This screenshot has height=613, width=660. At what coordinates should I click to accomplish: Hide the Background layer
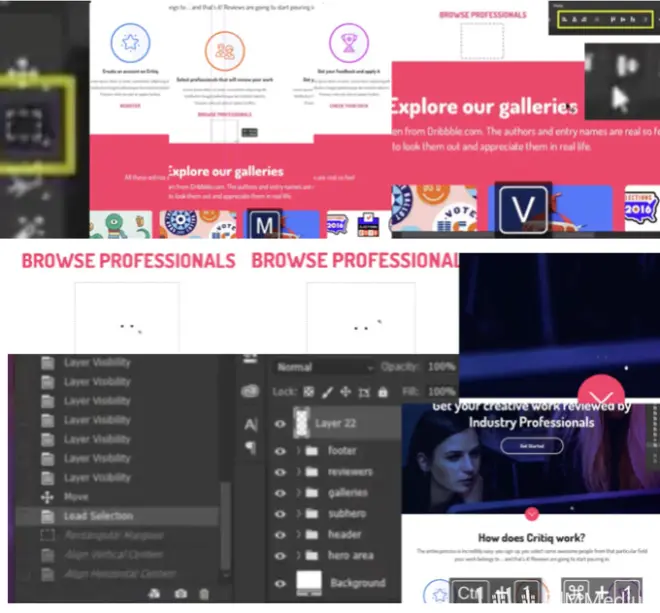coord(280,584)
